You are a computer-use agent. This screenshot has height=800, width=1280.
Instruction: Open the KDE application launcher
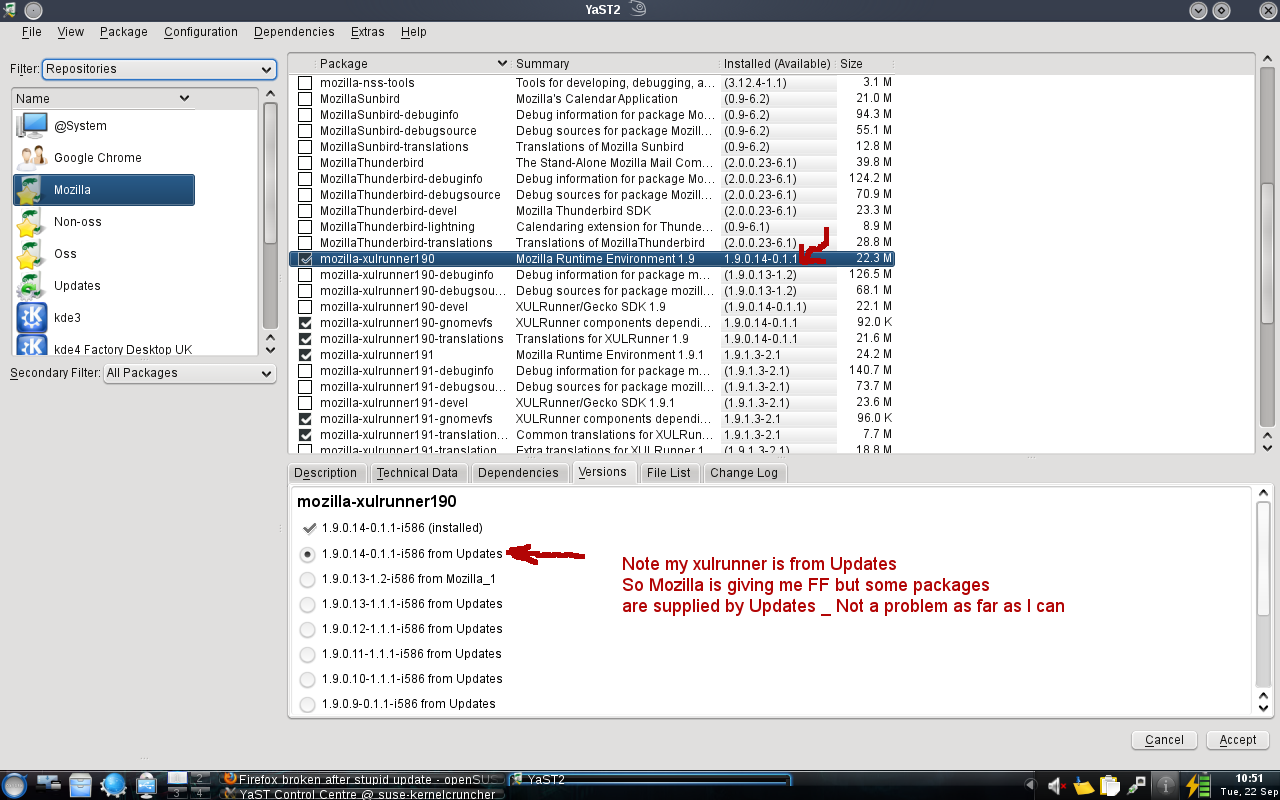click(x=15, y=785)
